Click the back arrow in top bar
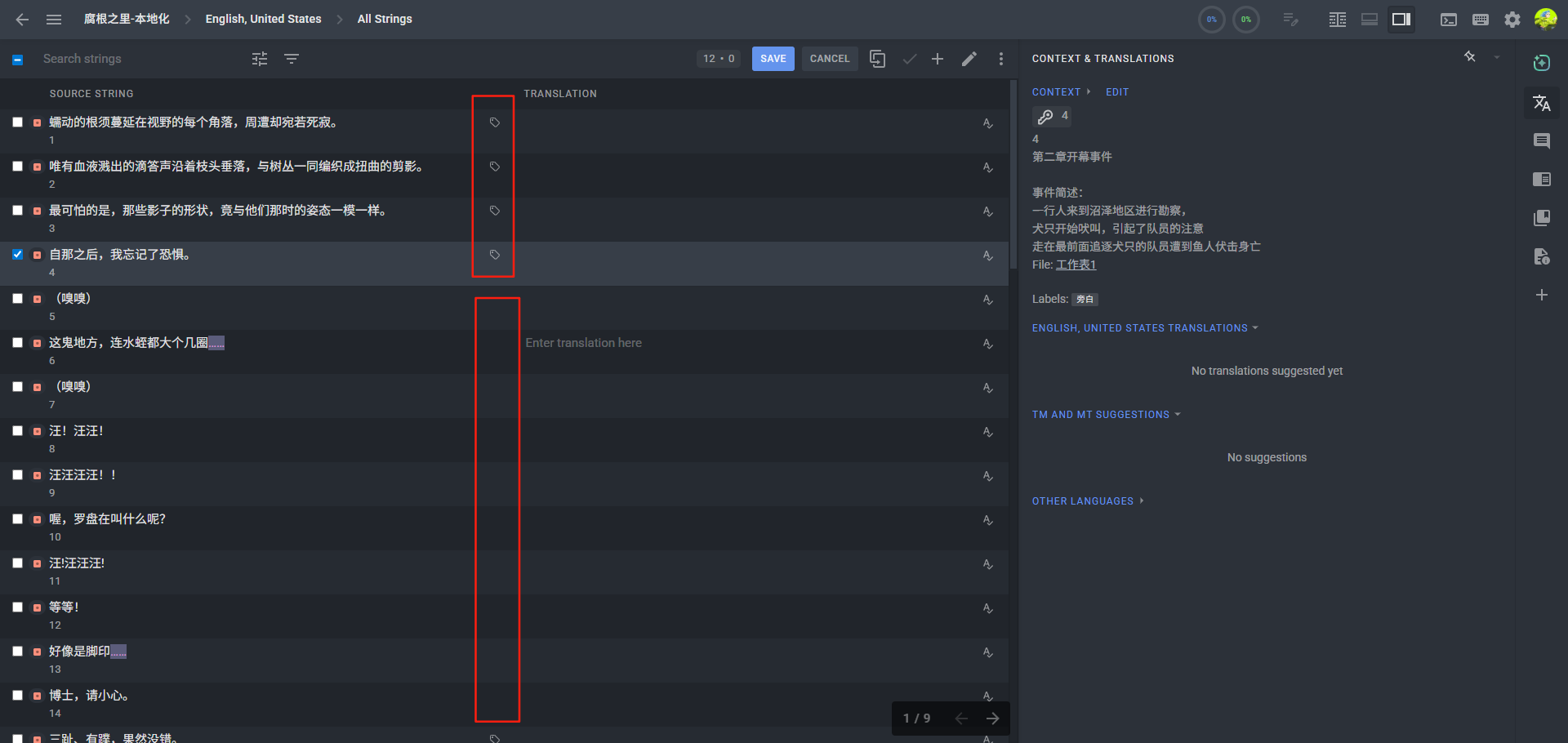Viewport: 1568px width, 743px height. coord(22,19)
